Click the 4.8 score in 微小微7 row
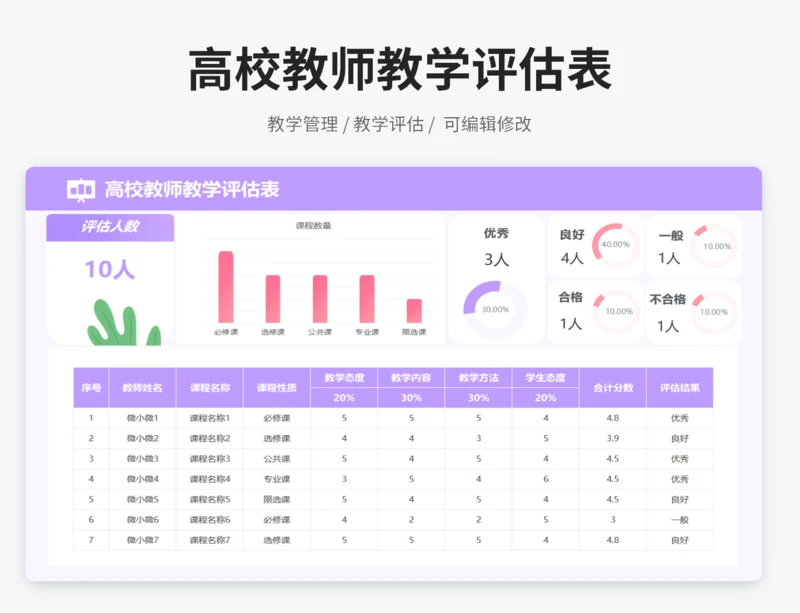Screen dimensions: 800x613 (613, 540)
